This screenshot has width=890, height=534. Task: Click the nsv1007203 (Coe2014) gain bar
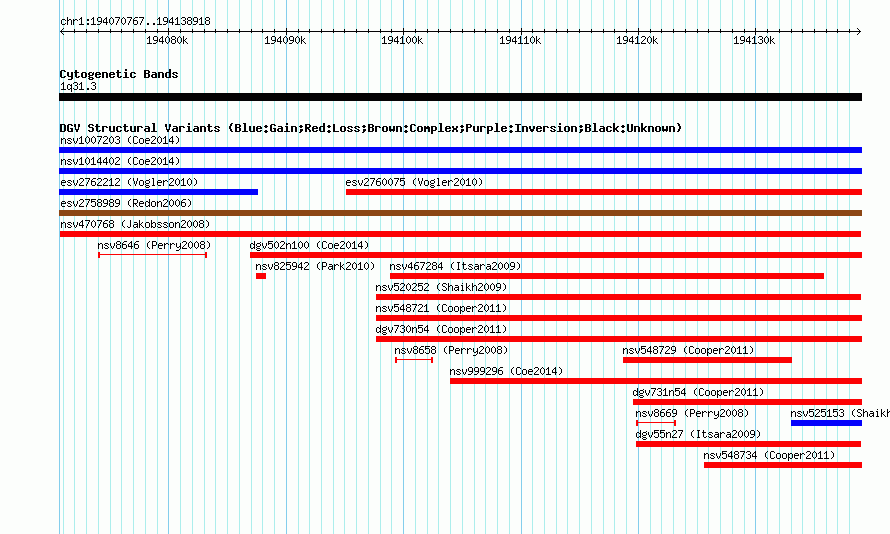point(460,150)
